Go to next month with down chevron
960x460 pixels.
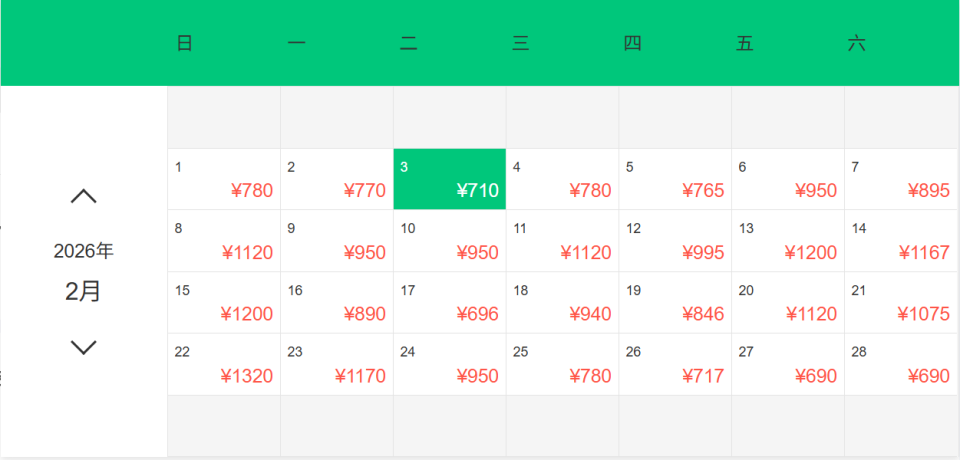84,347
